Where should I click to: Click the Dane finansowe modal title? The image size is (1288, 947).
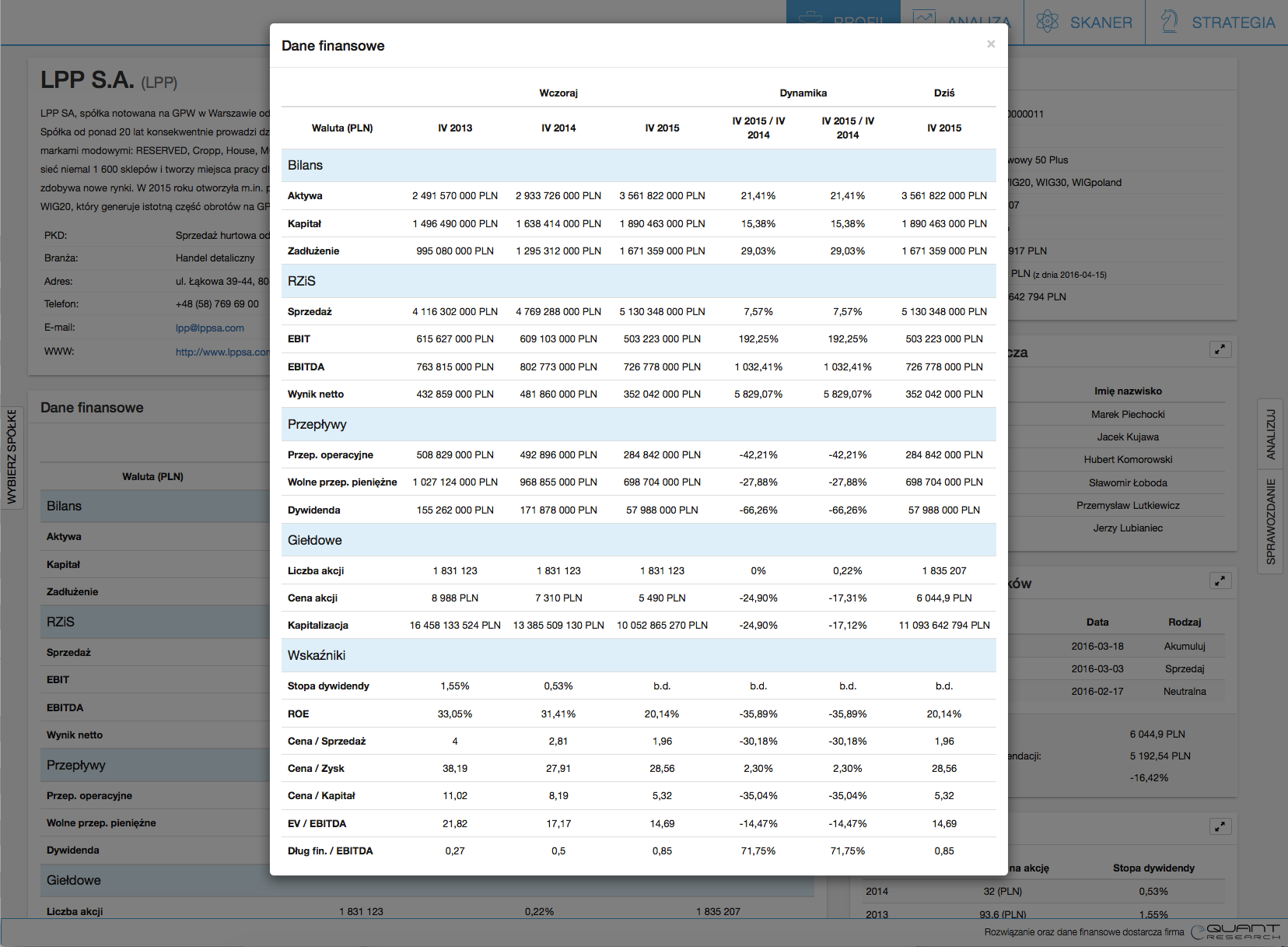[x=333, y=46]
